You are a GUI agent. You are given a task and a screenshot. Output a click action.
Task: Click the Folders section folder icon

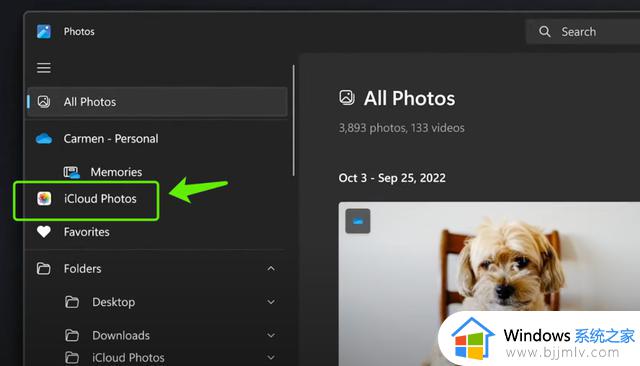[44, 268]
